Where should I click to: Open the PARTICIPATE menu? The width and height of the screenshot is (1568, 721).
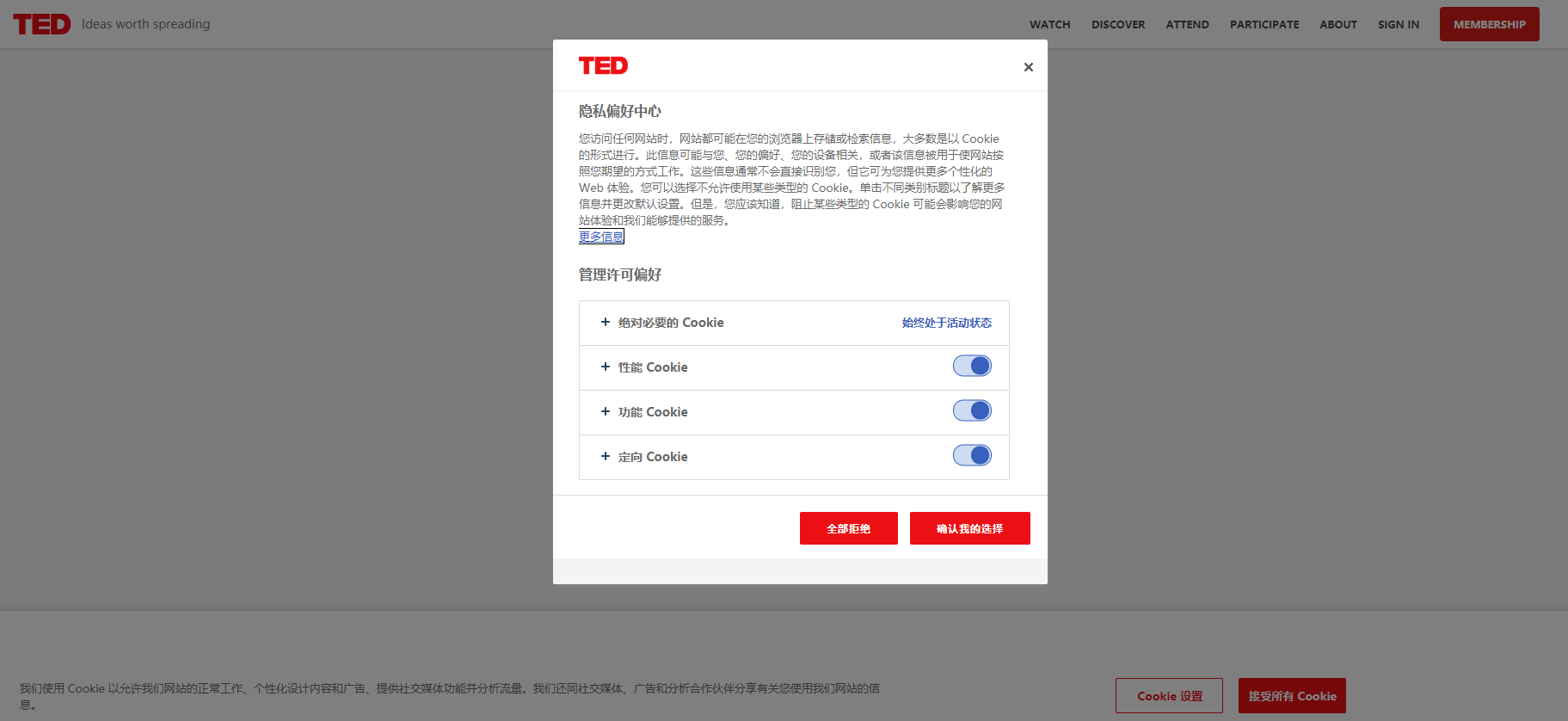pyautogui.click(x=1264, y=25)
